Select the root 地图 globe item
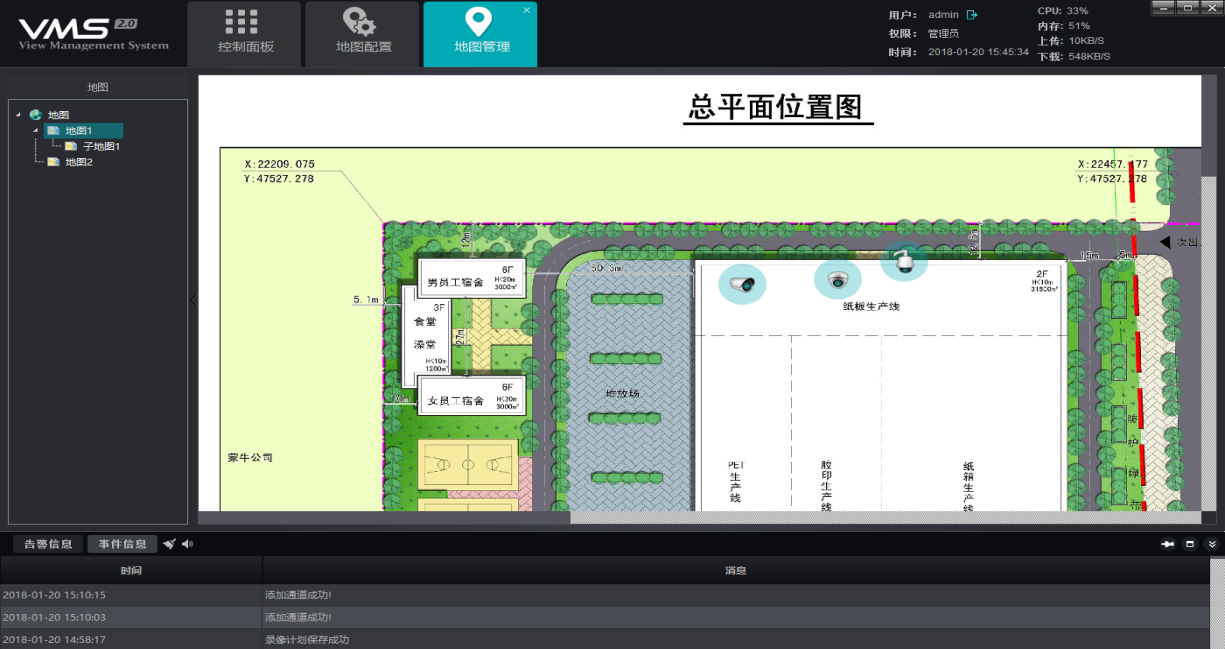This screenshot has height=649, width=1225. 49,115
